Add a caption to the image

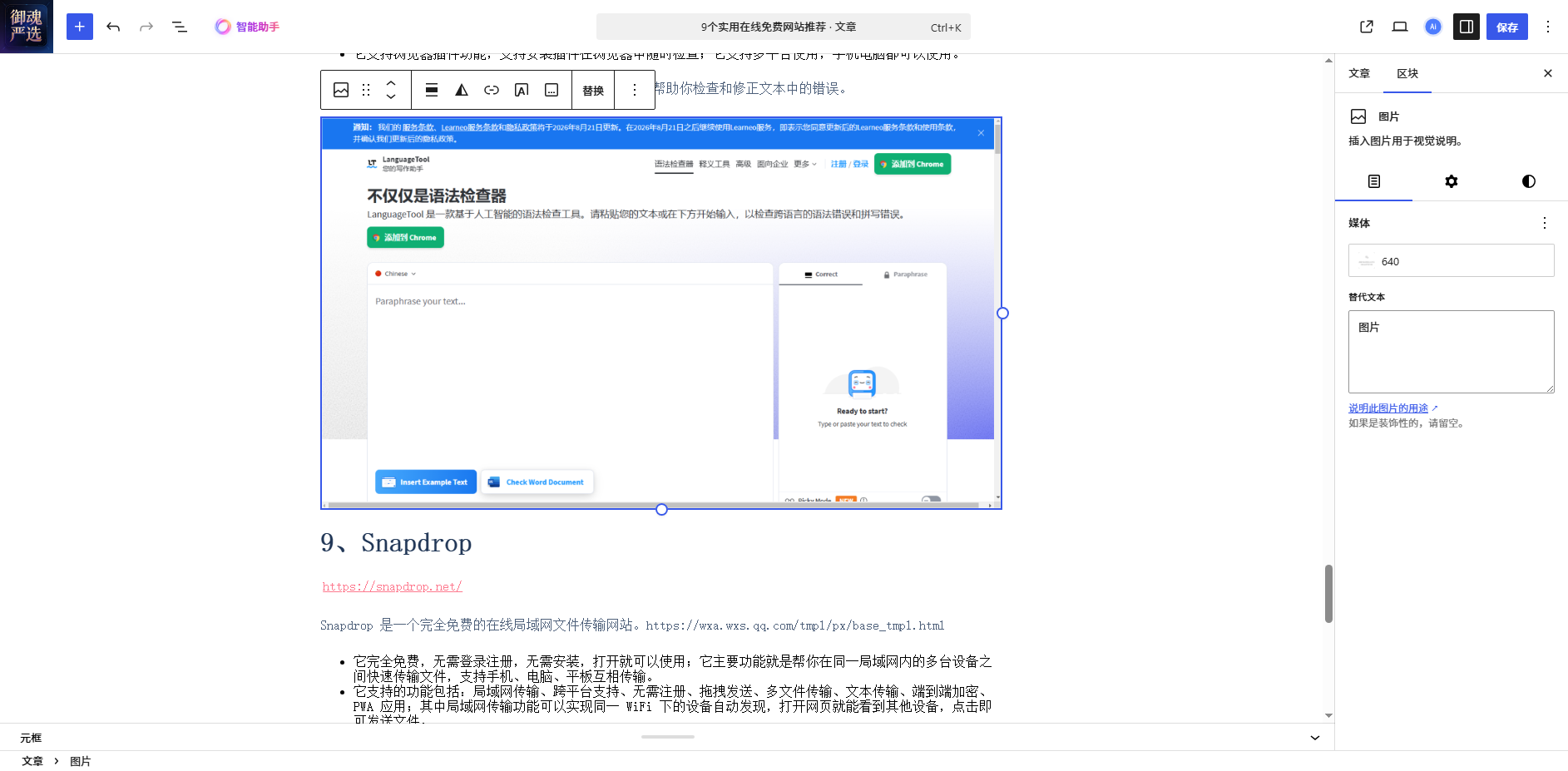(x=552, y=90)
